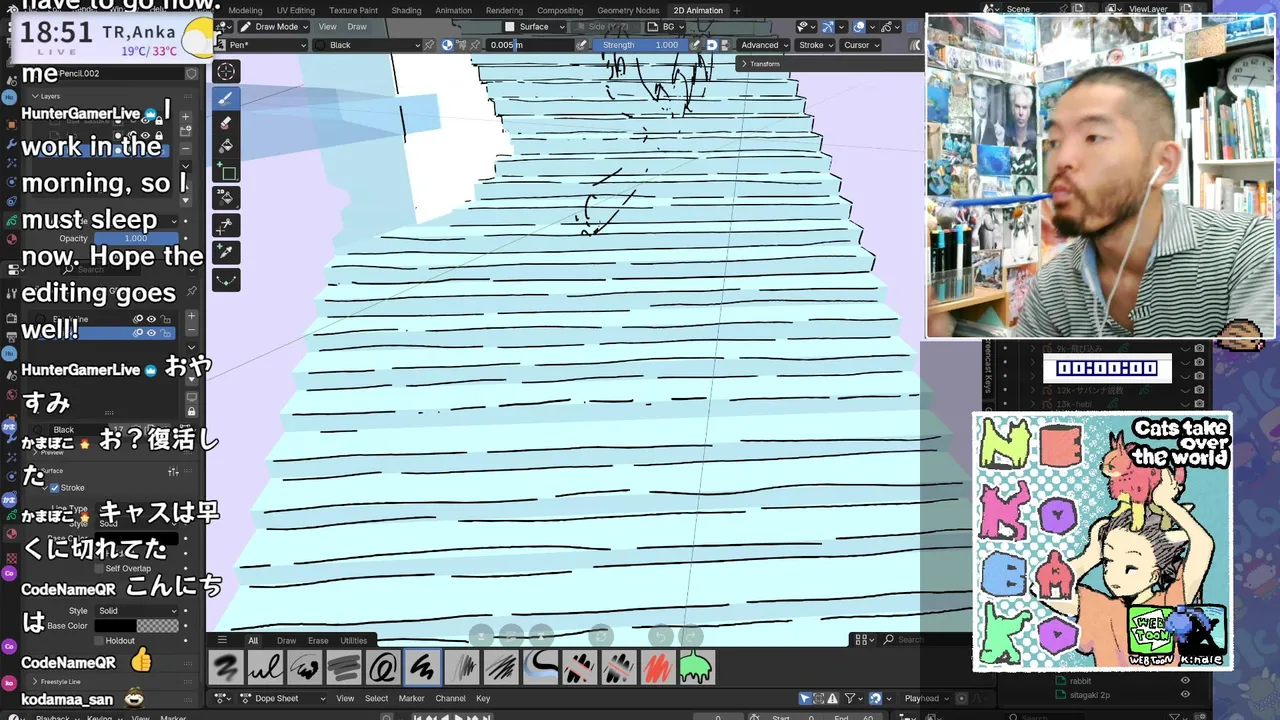This screenshot has width=1280, height=720.
Task: Adjust the layer Opacity slider
Action: (136, 238)
